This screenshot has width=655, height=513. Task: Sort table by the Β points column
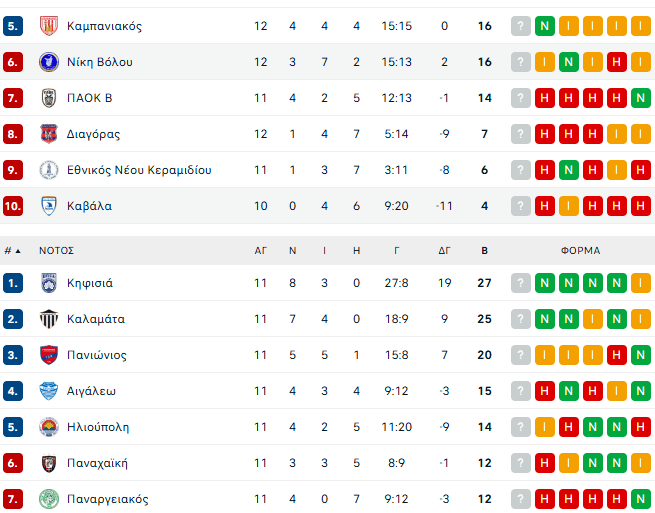(485, 251)
